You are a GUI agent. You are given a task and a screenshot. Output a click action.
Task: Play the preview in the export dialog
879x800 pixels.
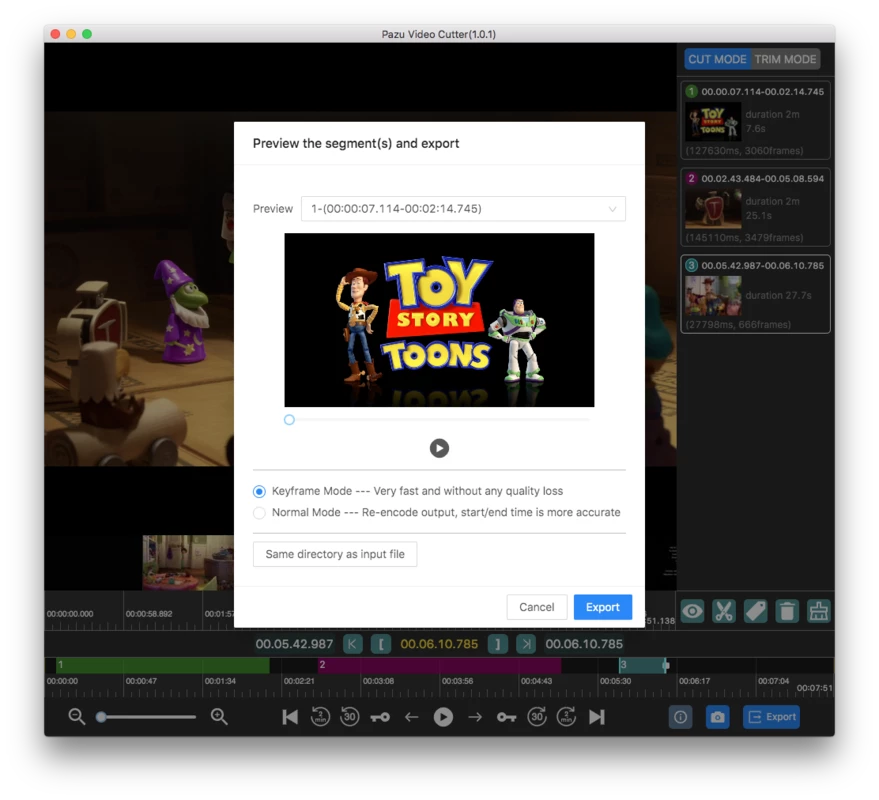point(439,448)
